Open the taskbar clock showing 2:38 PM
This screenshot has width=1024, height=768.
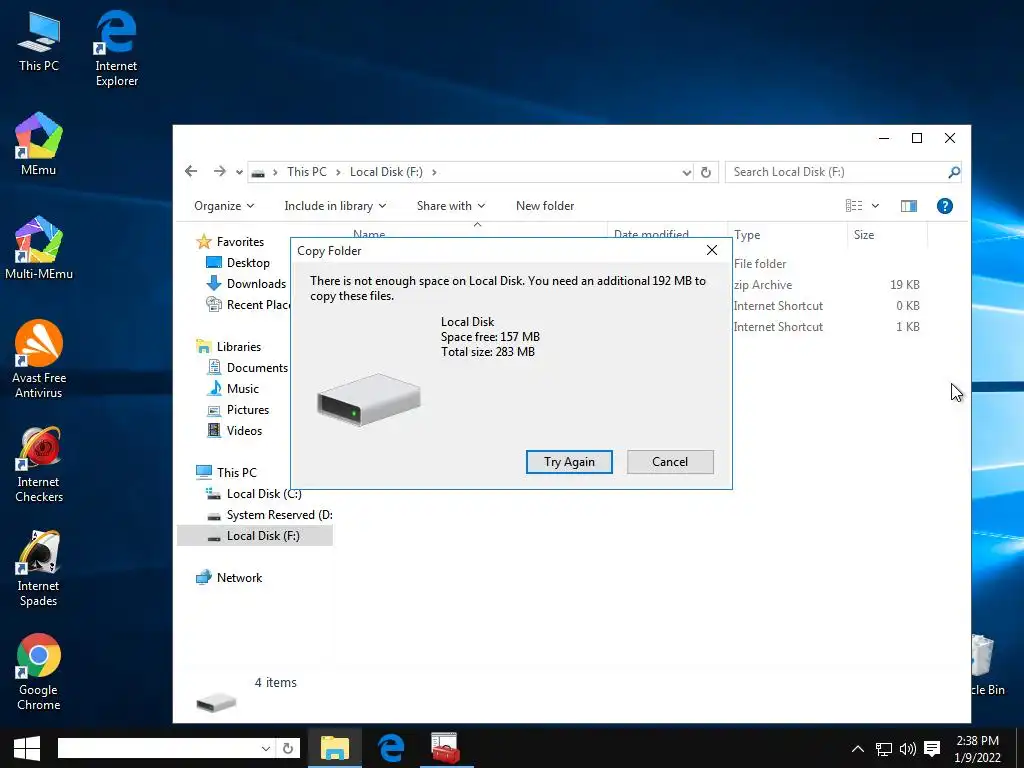[x=977, y=749]
